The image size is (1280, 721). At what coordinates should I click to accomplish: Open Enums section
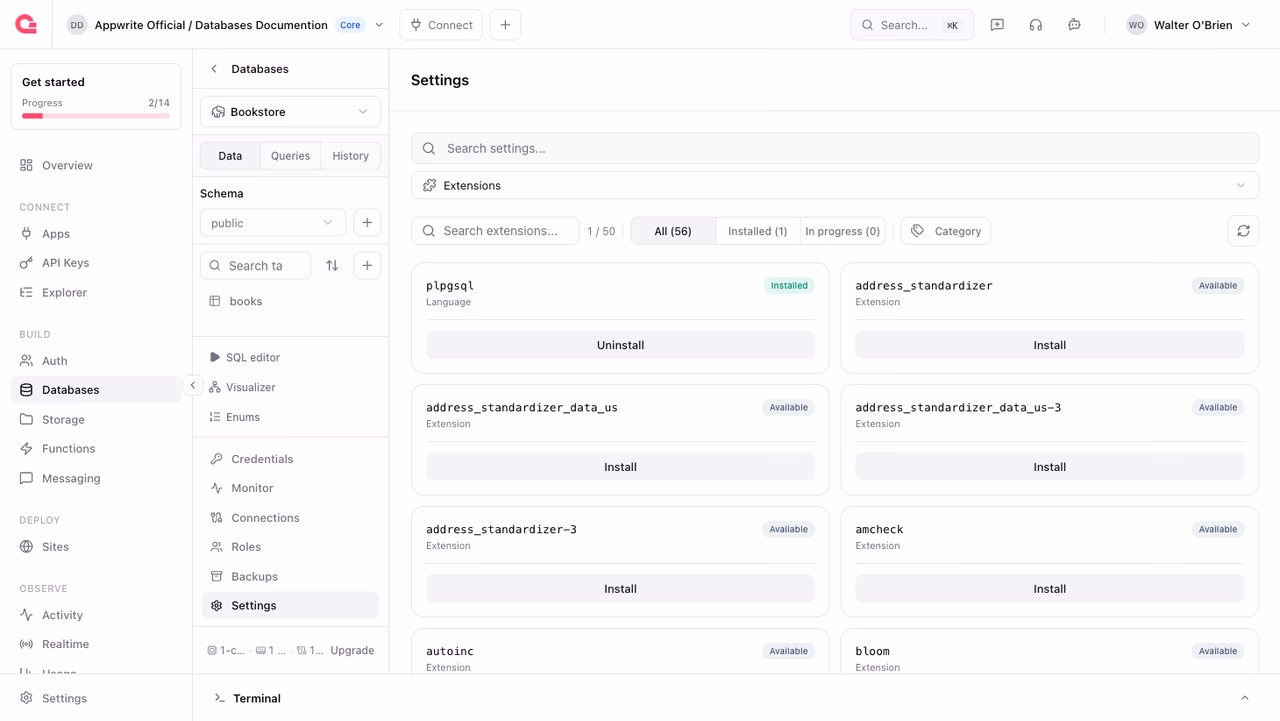[234, 417]
